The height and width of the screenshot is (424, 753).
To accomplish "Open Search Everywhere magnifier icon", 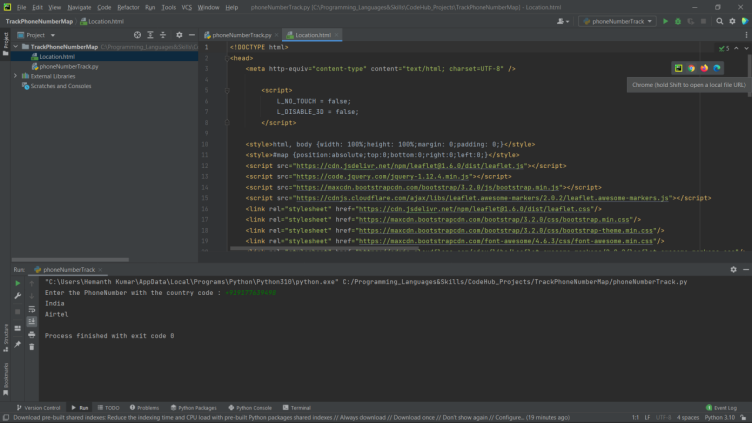I will point(719,21).
